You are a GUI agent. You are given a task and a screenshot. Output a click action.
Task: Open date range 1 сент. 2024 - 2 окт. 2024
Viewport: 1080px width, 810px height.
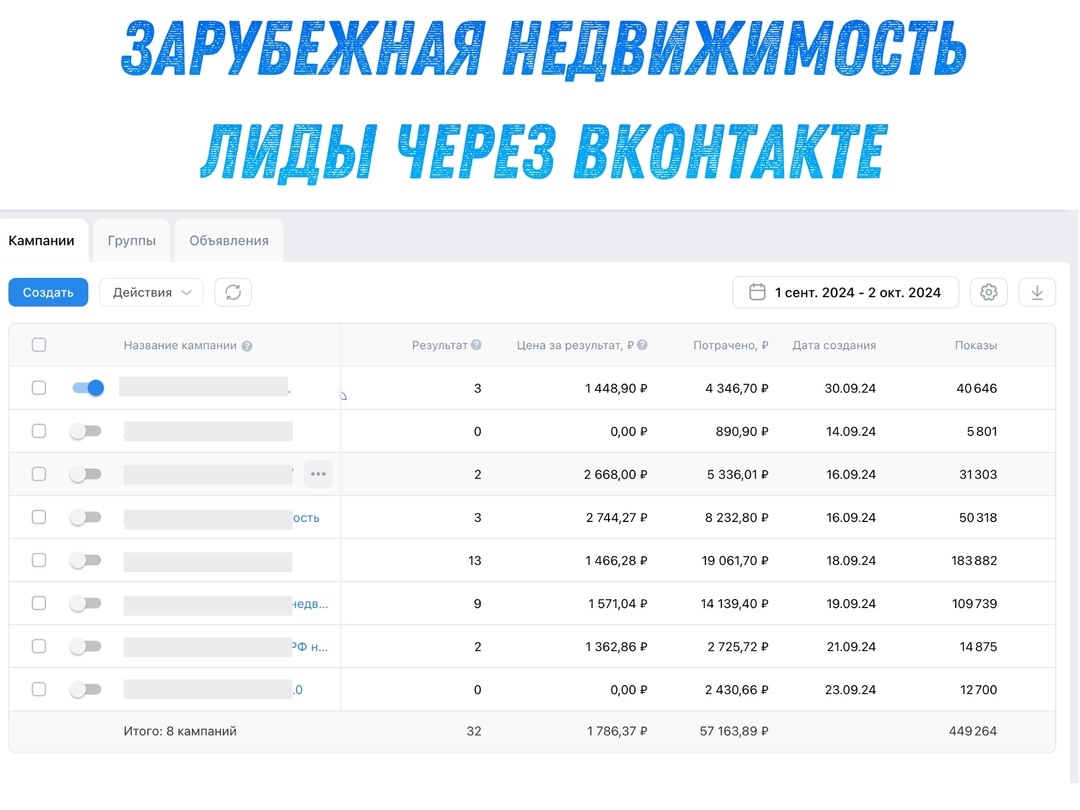(x=845, y=292)
